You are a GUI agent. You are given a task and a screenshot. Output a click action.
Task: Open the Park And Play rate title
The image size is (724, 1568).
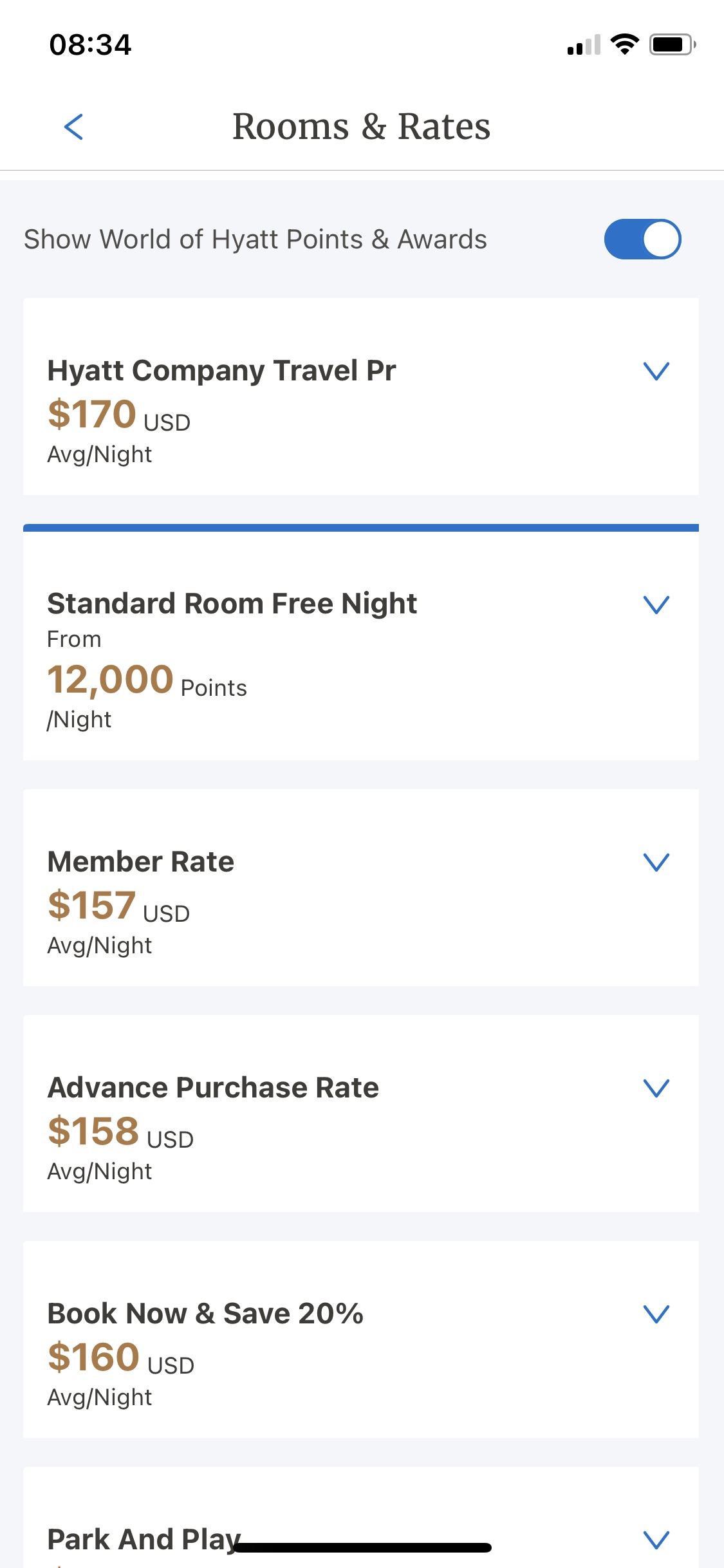(144, 1540)
